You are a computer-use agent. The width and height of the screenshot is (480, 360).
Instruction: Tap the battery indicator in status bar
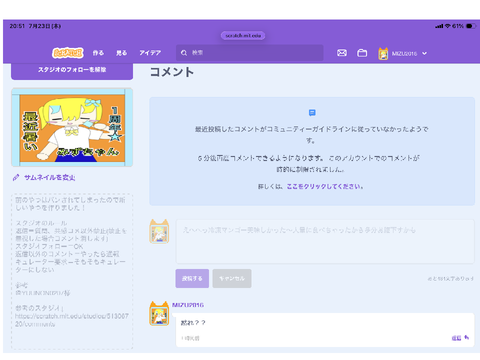click(471, 26)
